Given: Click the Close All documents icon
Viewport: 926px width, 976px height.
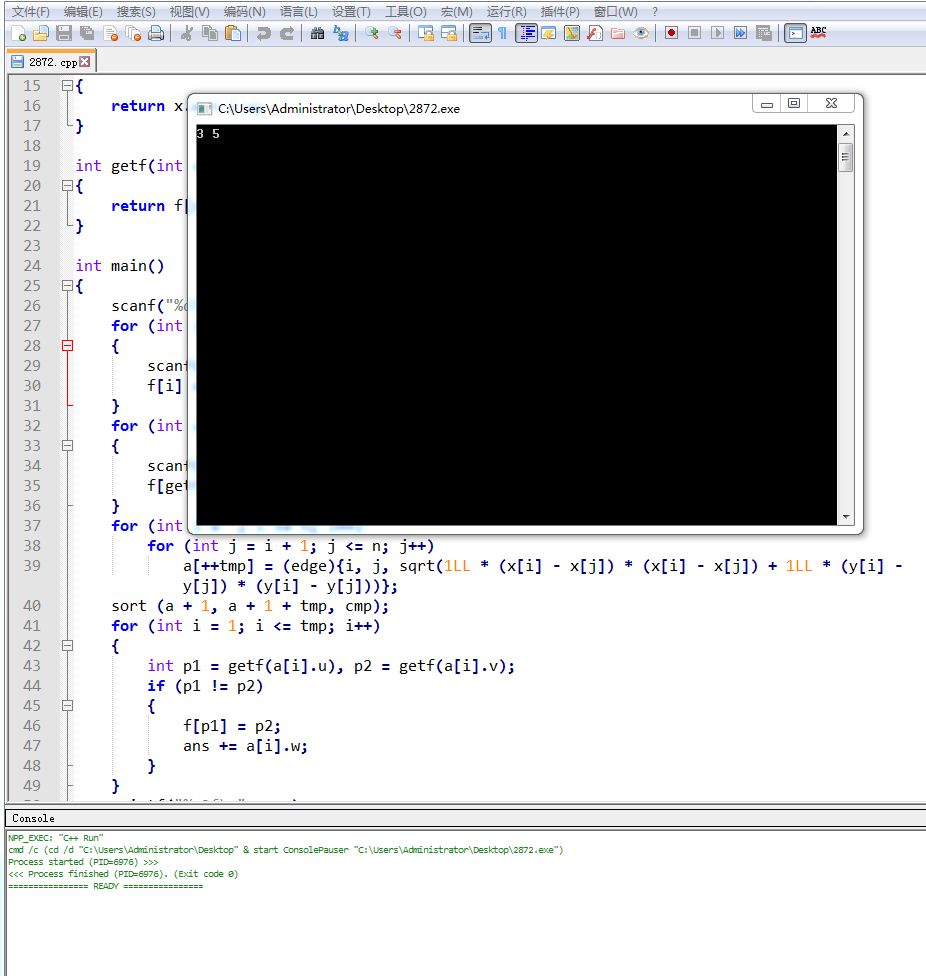Looking at the screenshot, I should (x=133, y=33).
